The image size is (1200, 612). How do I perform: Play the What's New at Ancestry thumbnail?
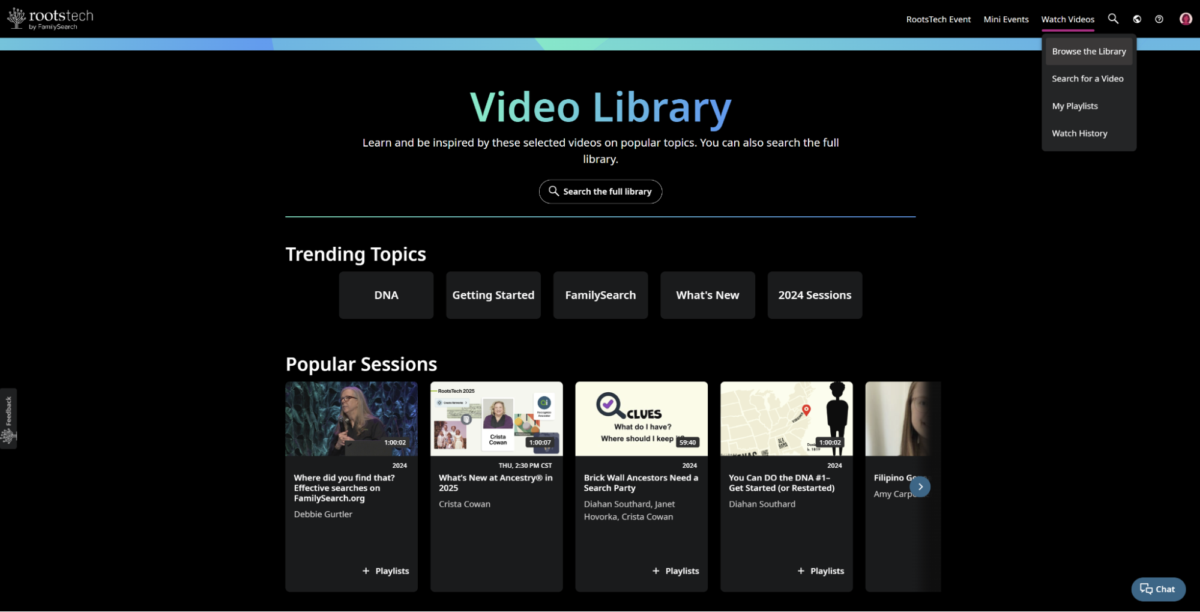496,418
